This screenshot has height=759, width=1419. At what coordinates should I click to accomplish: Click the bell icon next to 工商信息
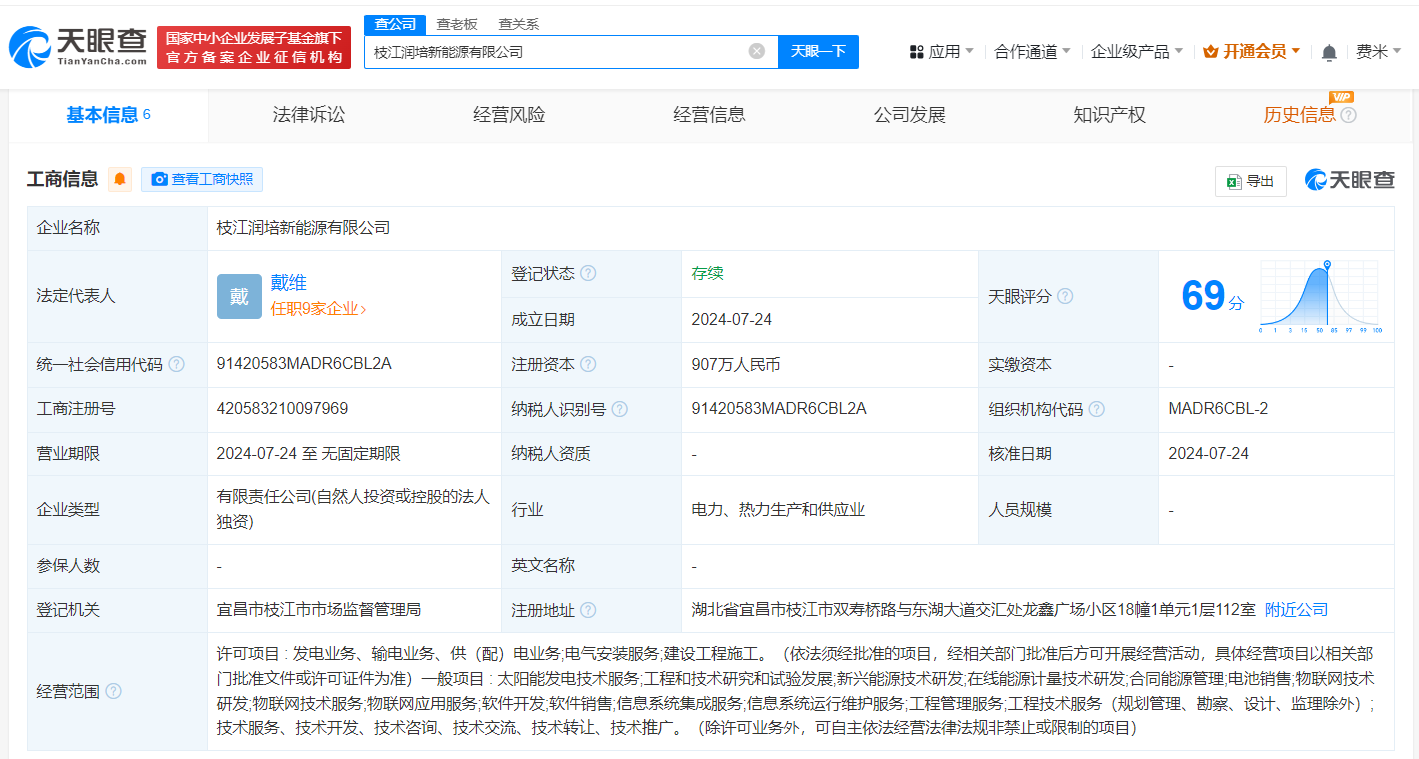pos(120,179)
